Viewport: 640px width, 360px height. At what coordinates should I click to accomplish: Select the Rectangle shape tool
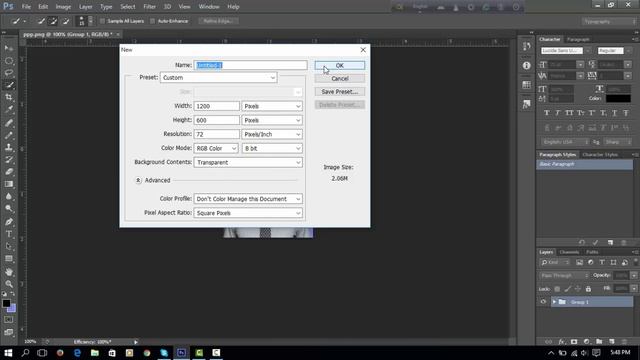[x=9, y=259]
